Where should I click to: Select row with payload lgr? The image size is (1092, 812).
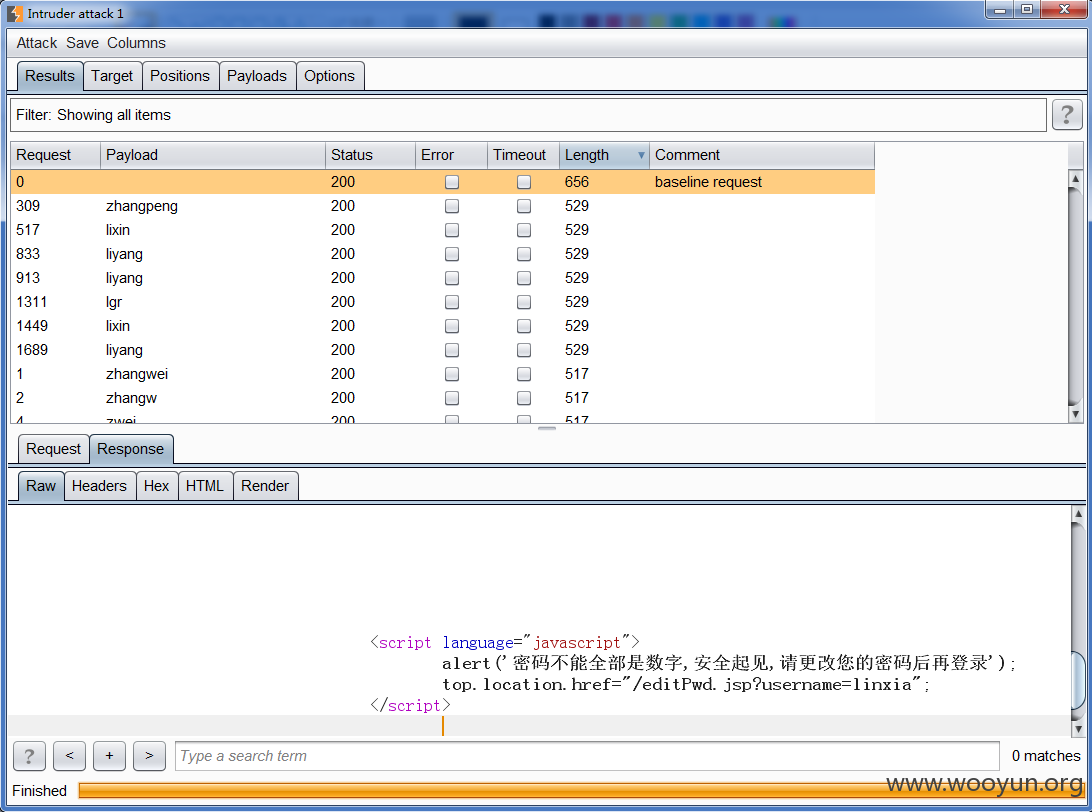442,302
